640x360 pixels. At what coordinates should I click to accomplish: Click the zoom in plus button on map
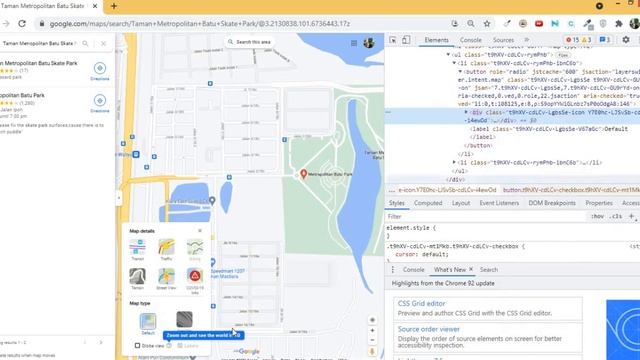[372, 331]
